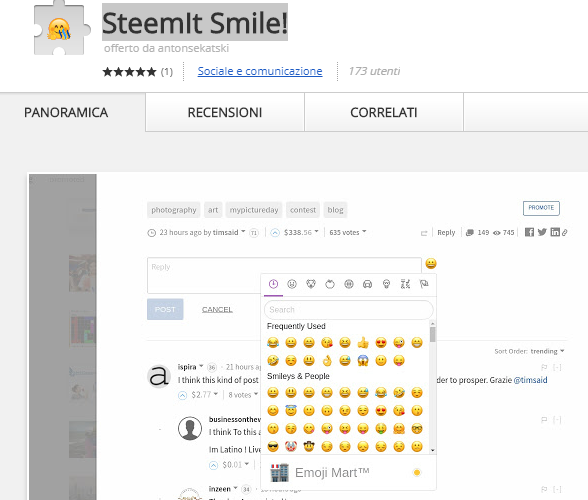Pick the hugging face emoji
588x500 pixels.
coord(399,428)
